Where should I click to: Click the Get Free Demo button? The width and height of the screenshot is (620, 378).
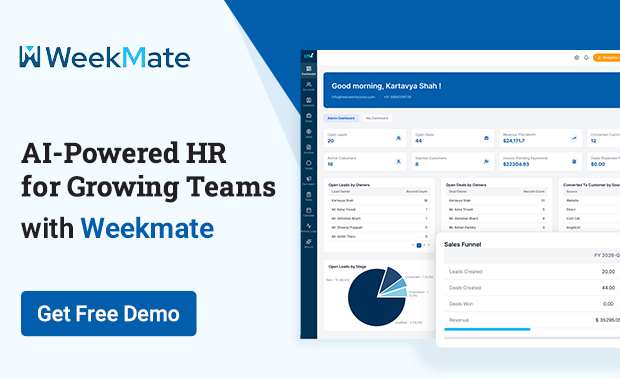point(109,314)
